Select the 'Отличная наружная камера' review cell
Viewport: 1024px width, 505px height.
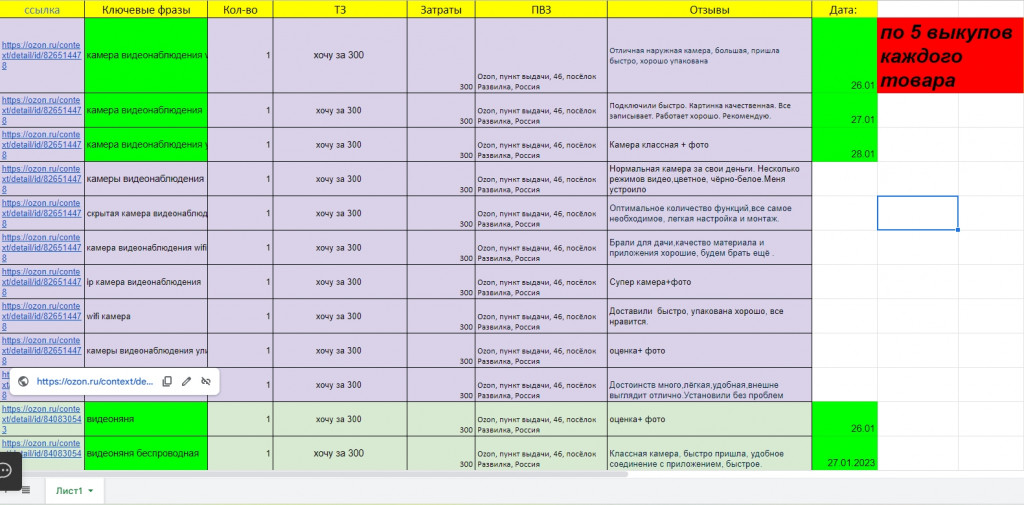709,56
